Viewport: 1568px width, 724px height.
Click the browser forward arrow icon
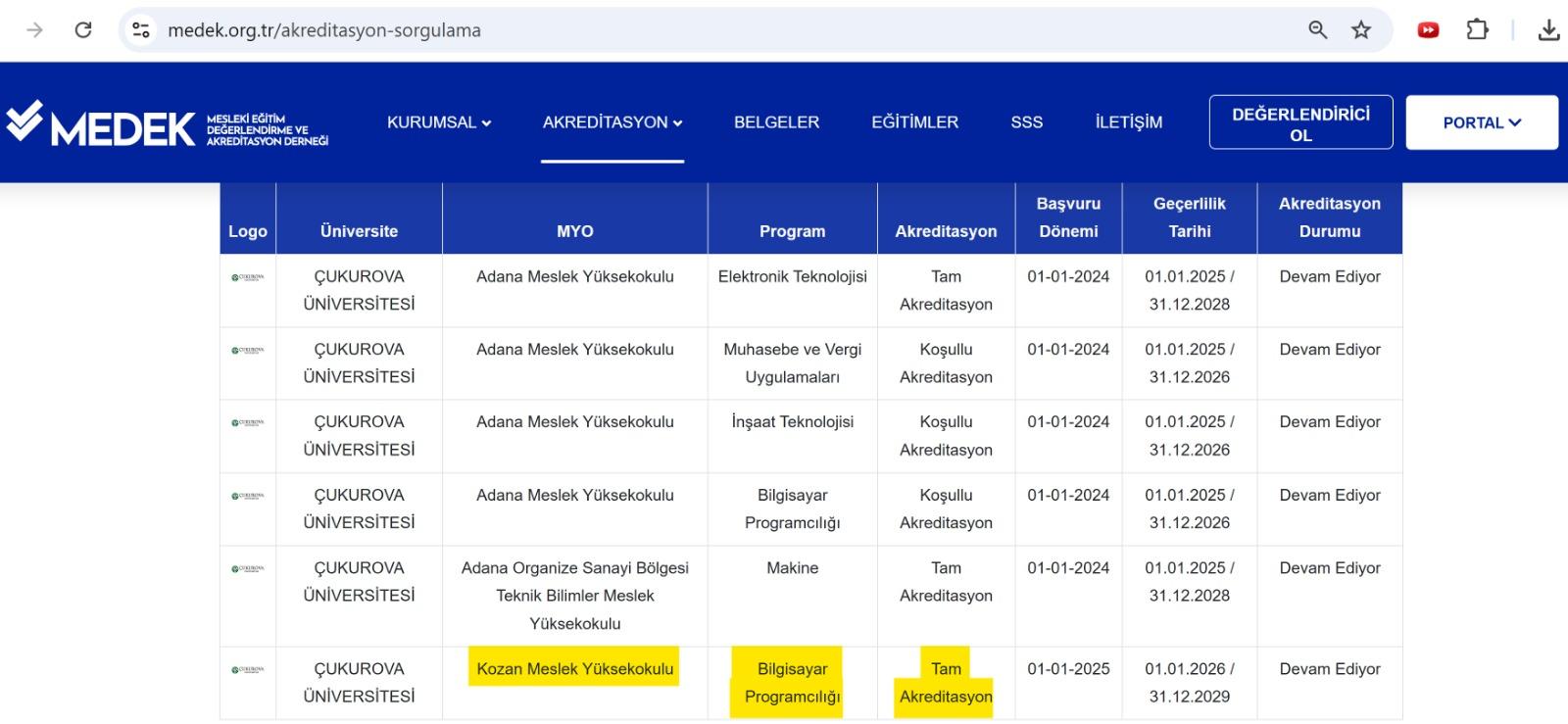click(x=34, y=30)
